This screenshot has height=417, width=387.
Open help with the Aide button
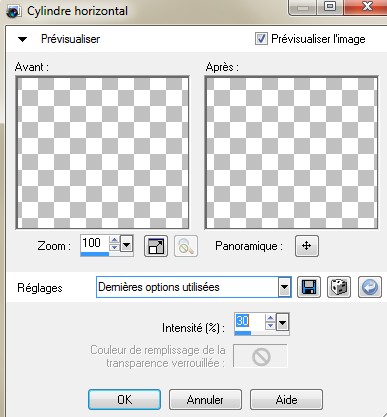[x=286, y=399]
